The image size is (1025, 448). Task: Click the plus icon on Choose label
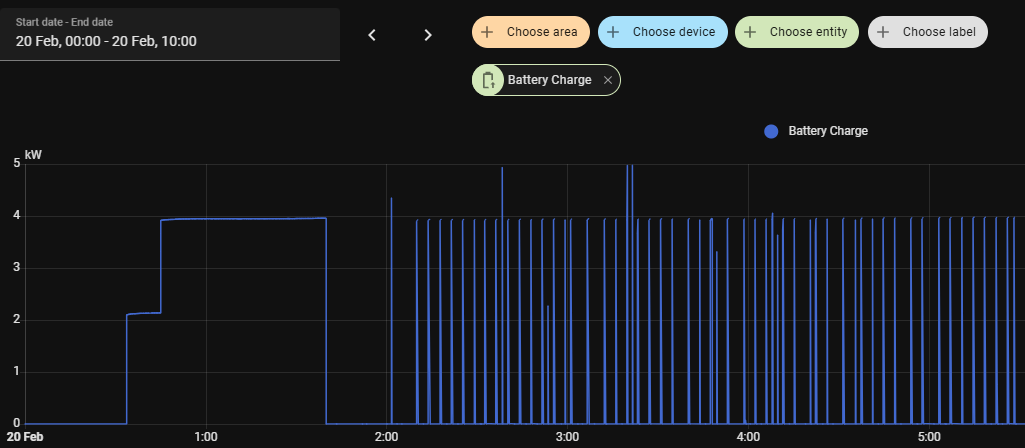tap(883, 32)
